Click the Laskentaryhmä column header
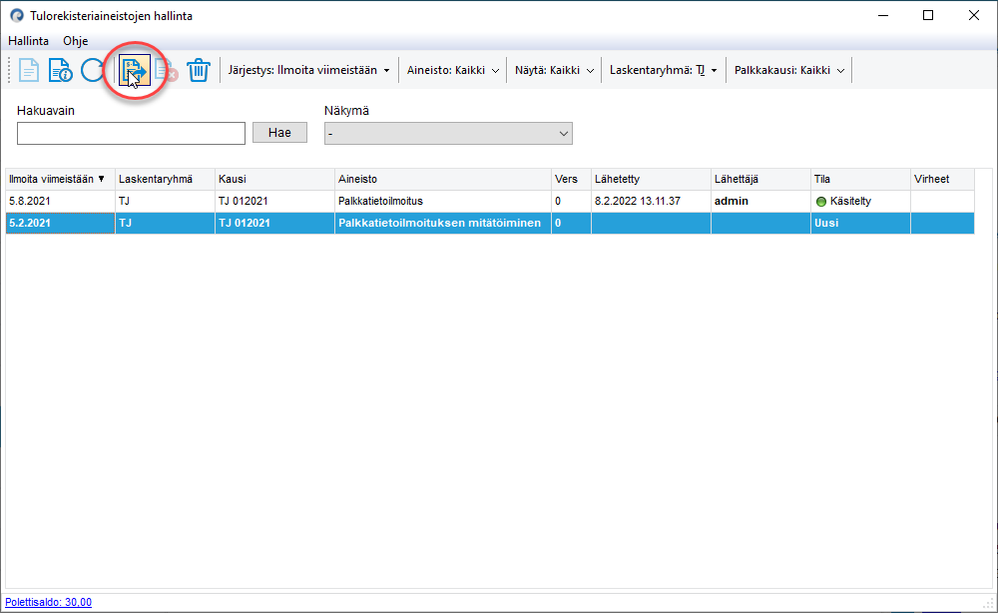The width and height of the screenshot is (998, 613). tap(165, 180)
